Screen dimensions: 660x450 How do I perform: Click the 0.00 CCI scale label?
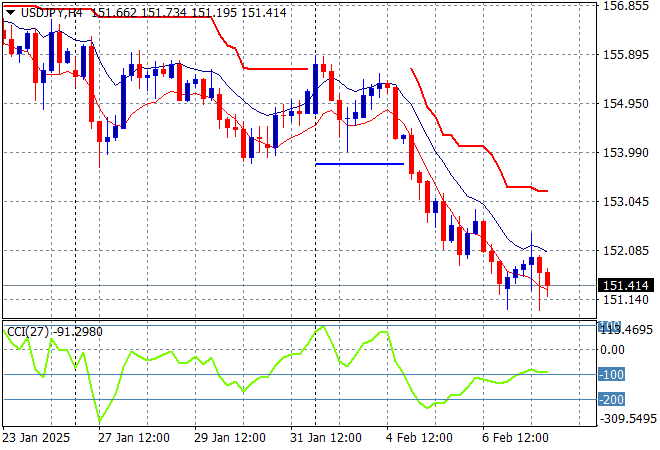(612, 349)
